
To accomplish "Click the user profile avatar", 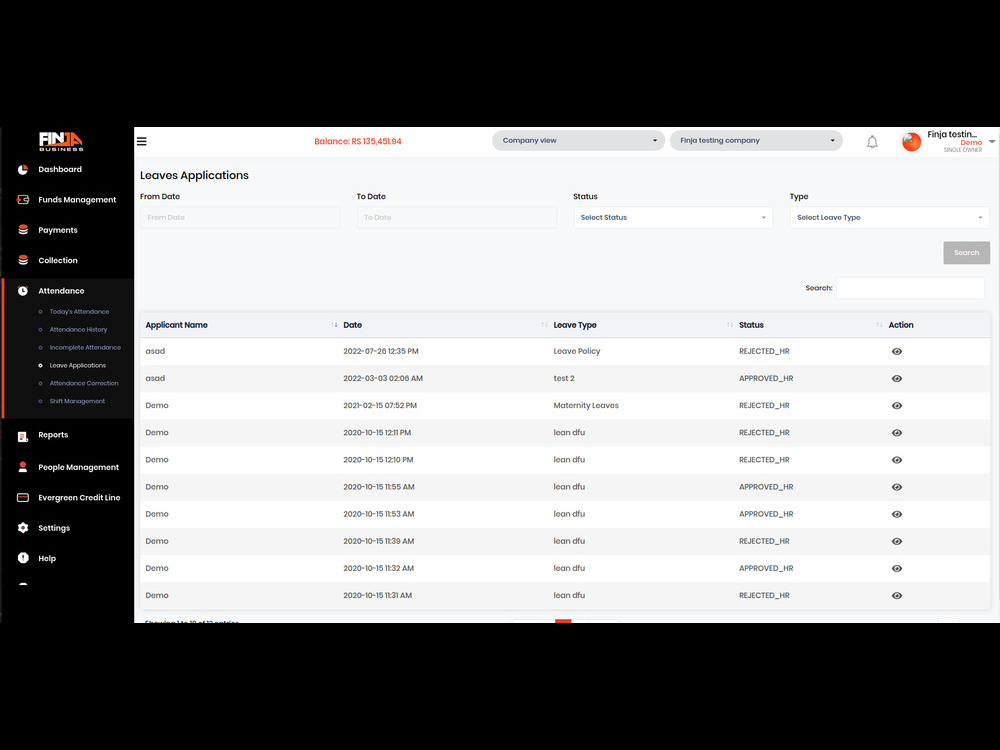I will coord(911,142).
